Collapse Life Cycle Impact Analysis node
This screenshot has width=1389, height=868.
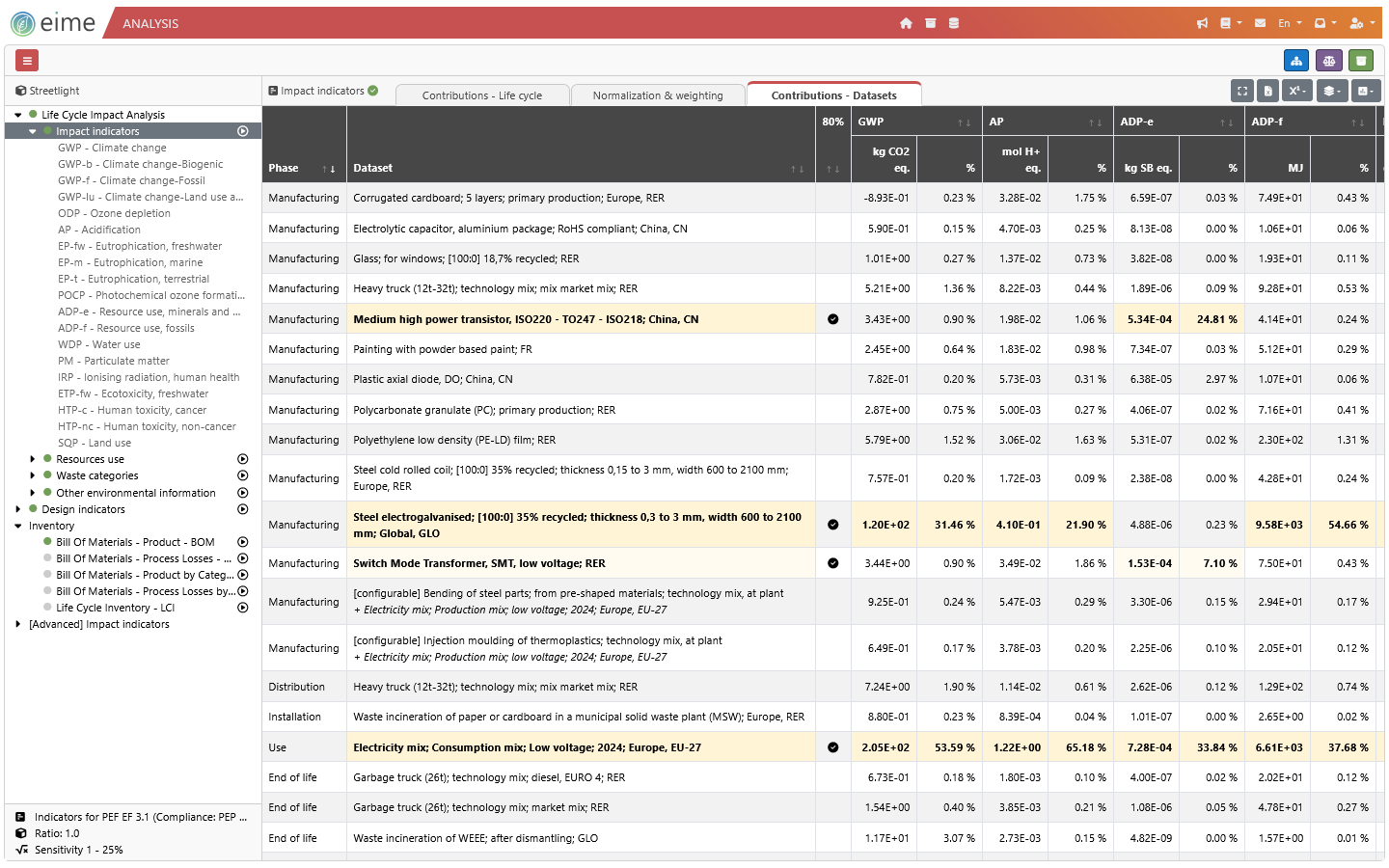point(17,115)
